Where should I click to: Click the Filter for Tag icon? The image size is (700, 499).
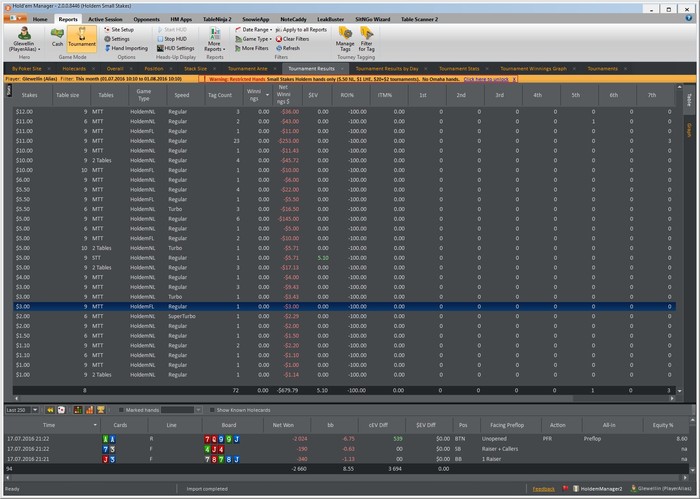pyautogui.click(x=367, y=39)
